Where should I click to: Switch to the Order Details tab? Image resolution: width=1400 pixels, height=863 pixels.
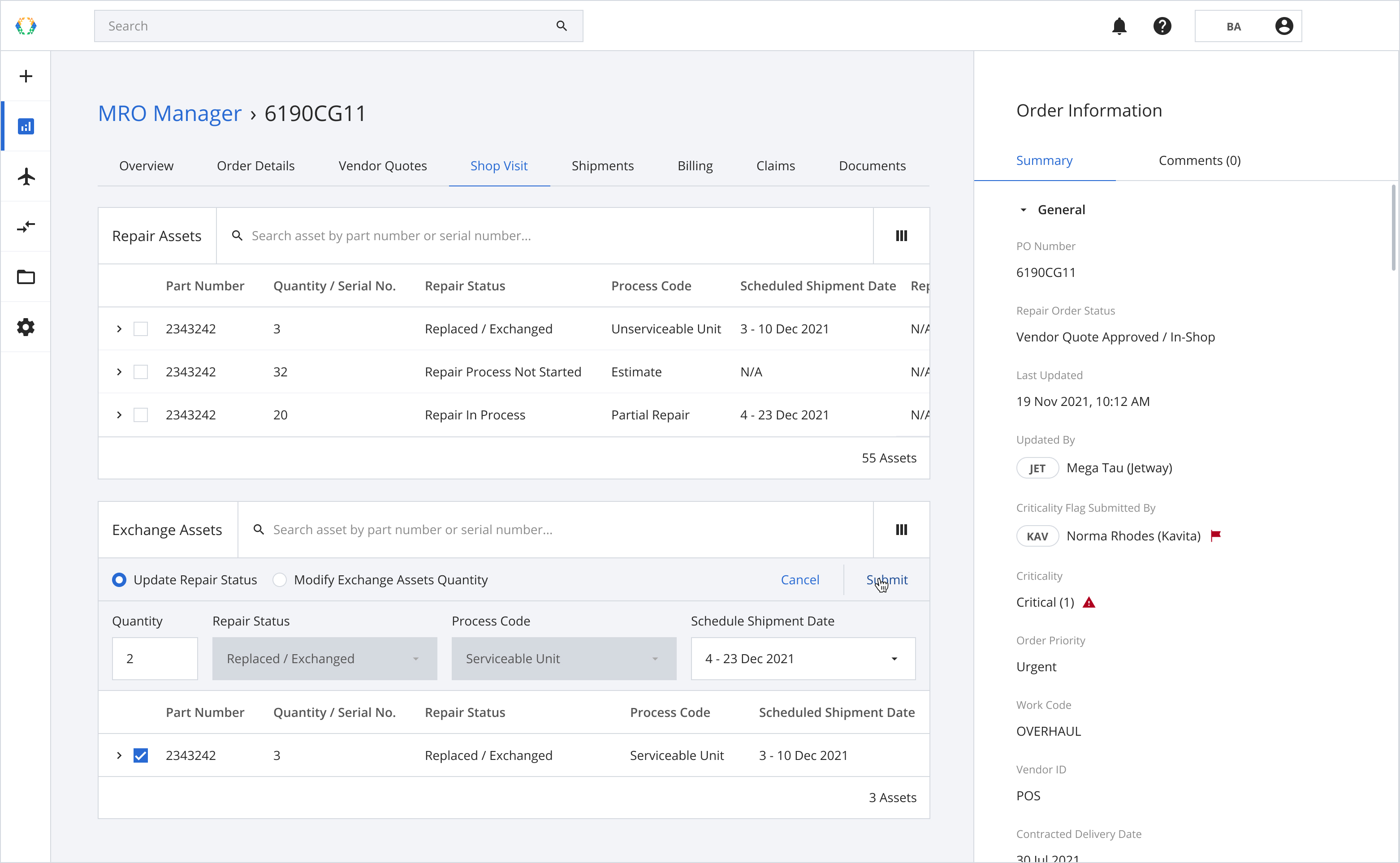[256, 166]
